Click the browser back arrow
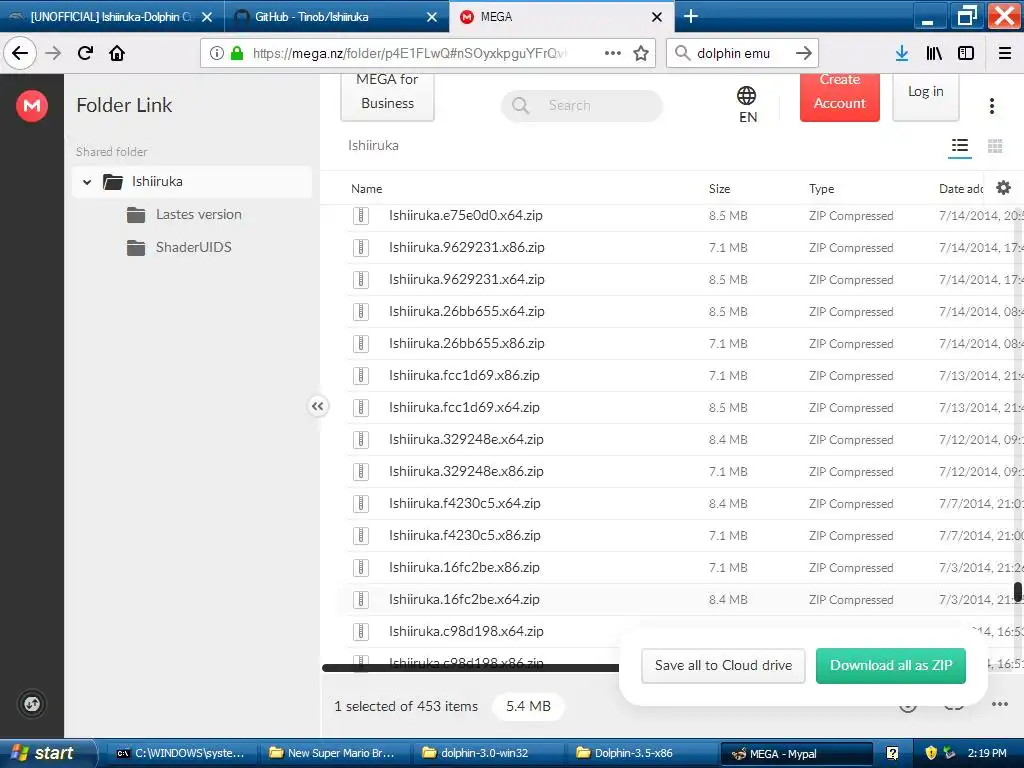 [20, 53]
